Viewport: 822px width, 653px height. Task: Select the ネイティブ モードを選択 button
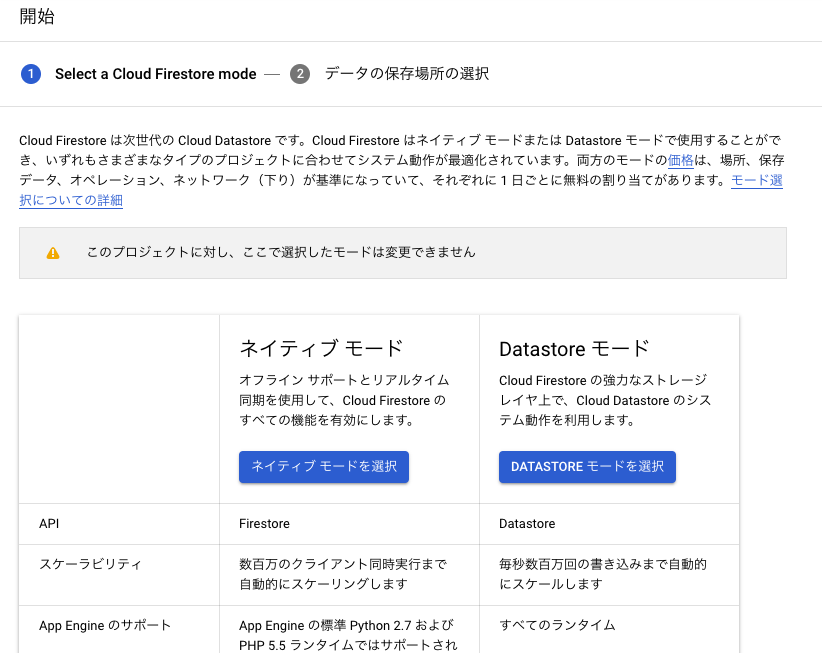tap(323, 467)
